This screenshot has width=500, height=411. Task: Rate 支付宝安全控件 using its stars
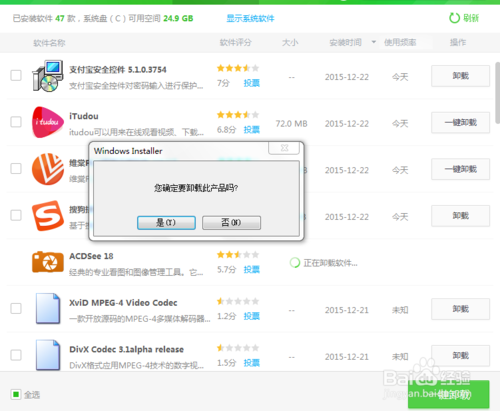coord(238,68)
